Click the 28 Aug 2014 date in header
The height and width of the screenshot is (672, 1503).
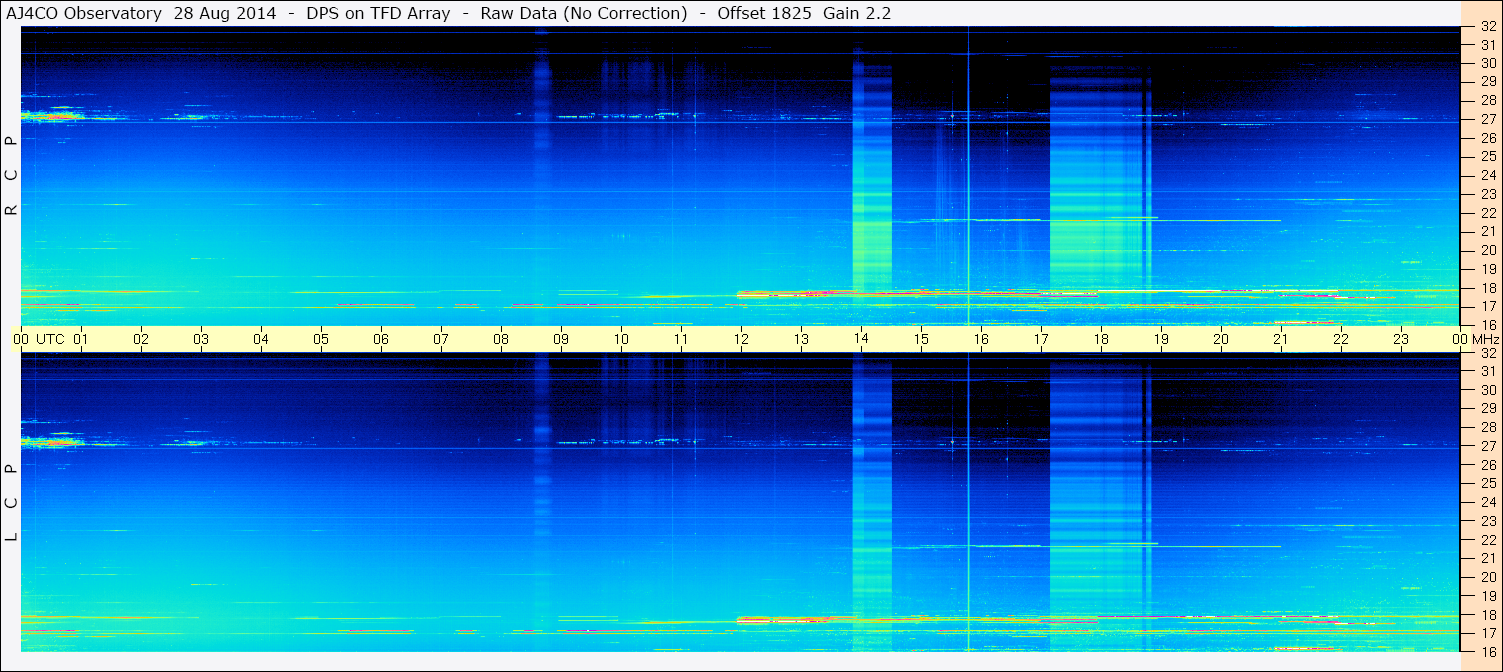coord(225,13)
